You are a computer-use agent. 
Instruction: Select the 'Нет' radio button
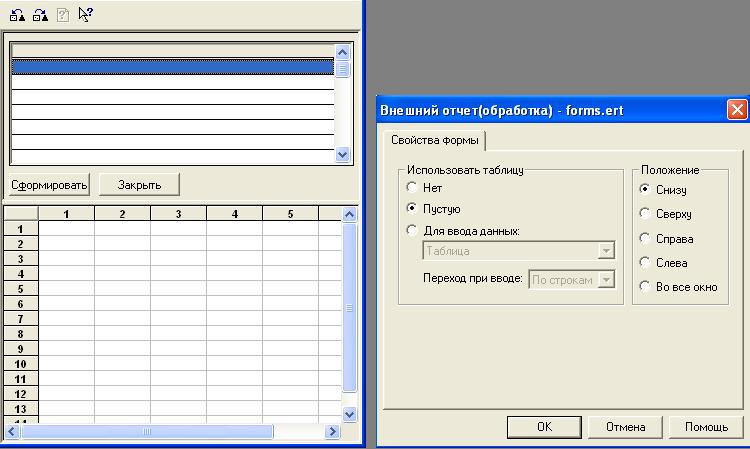pyautogui.click(x=411, y=188)
